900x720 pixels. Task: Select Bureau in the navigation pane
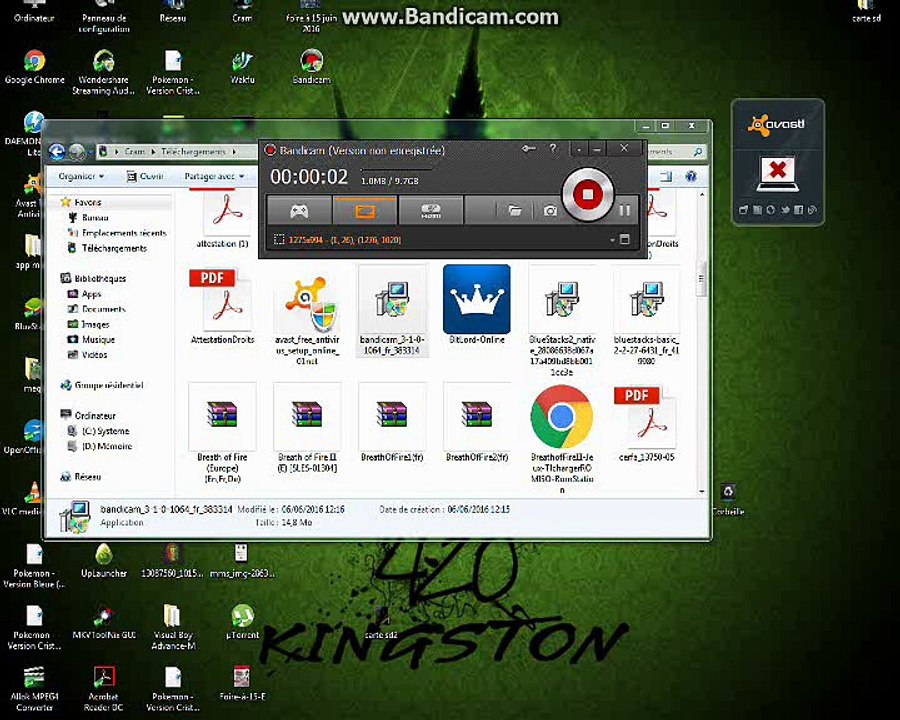coord(95,218)
